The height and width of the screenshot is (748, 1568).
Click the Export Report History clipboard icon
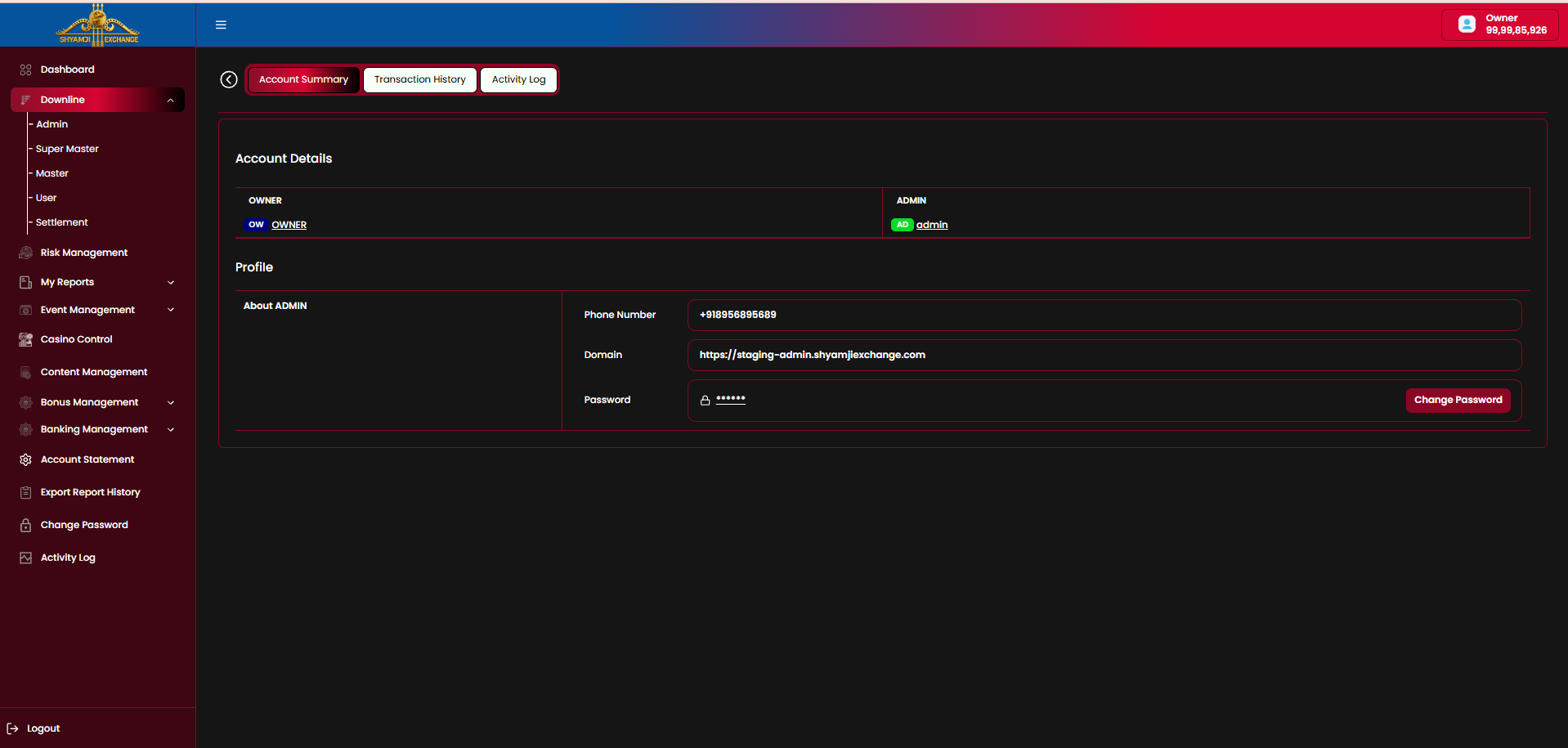pyautogui.click(x=25, y=492)
